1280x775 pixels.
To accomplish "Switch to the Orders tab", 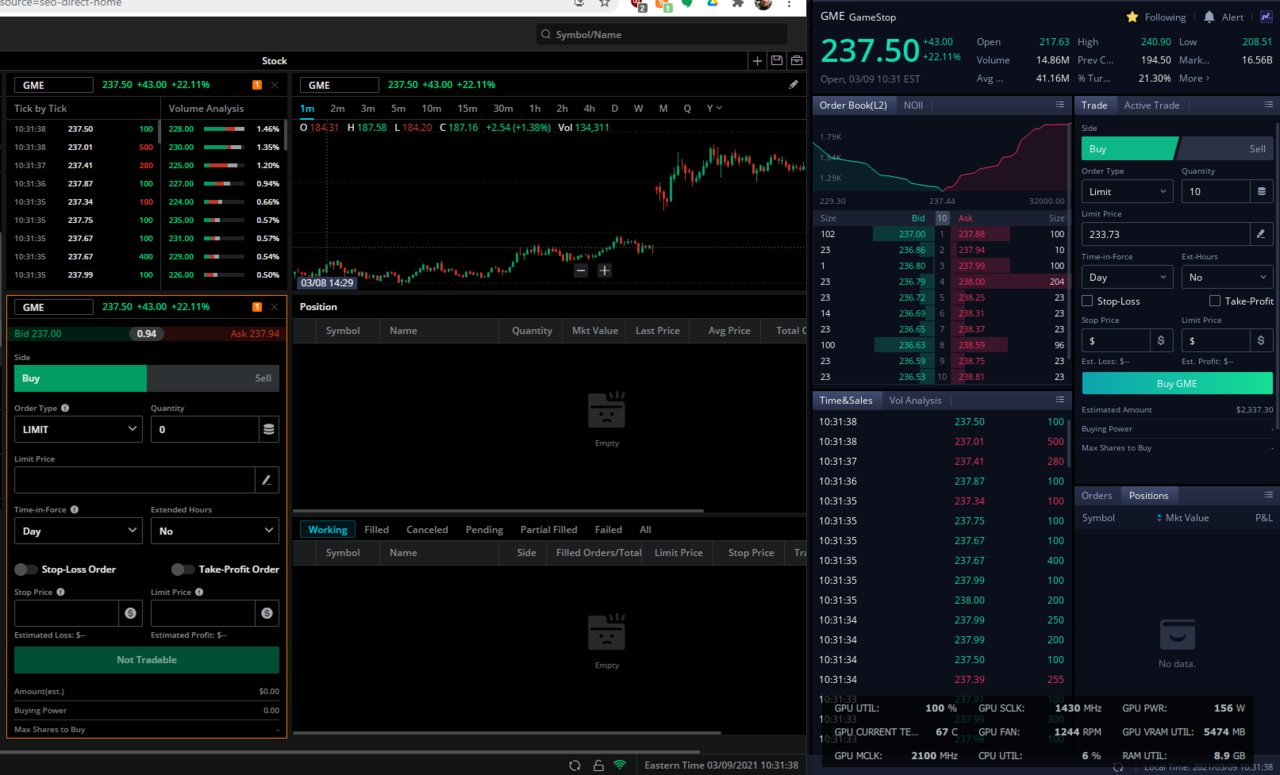I will pyautogui.click(x=1096, y=495).
